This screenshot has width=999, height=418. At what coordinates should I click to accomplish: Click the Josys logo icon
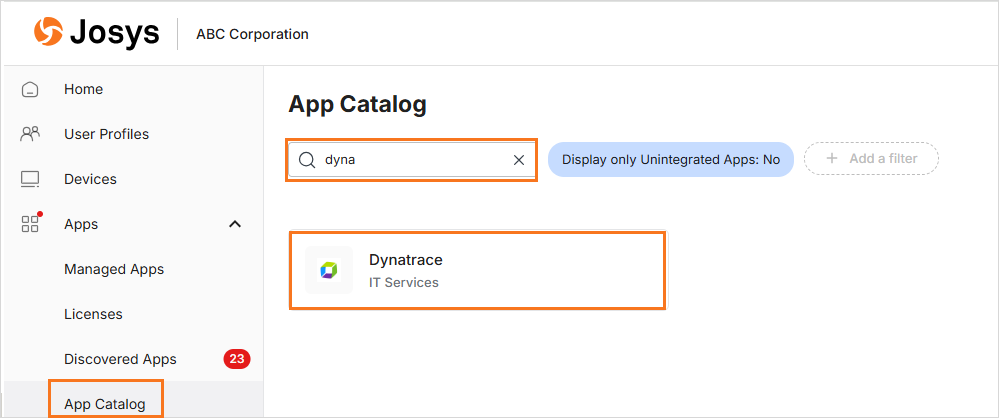tap(48, 32)
